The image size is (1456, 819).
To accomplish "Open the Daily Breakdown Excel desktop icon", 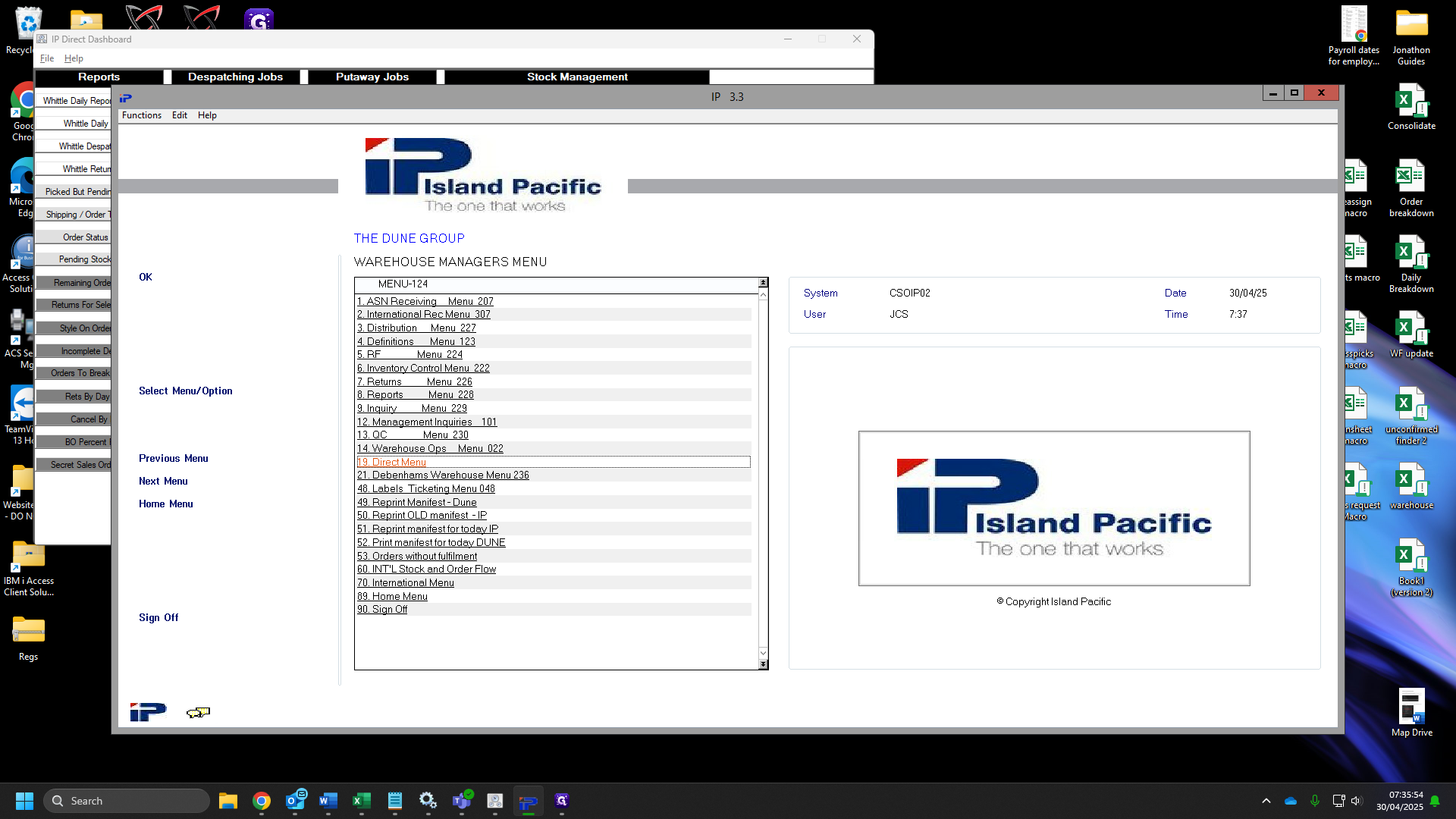I will click(1411, 264).
